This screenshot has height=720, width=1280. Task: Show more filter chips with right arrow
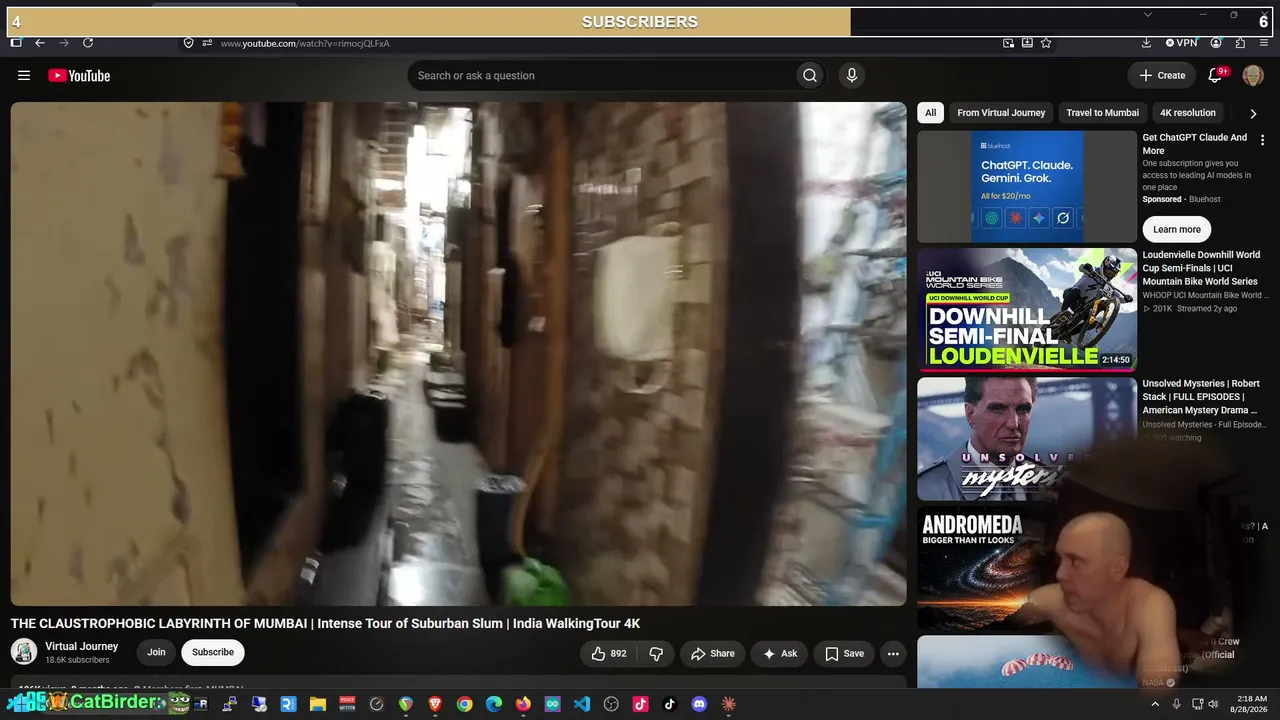(1253, 113)
